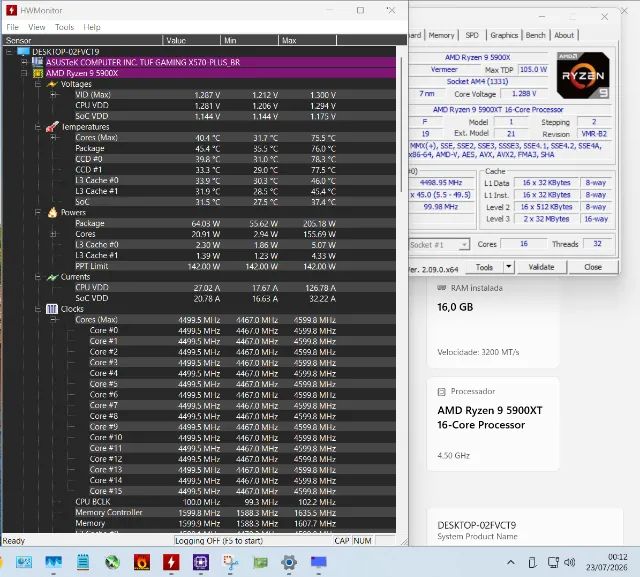Switch to the About tab in CPU-Z

pyautogui.click(x=564, y=35)
